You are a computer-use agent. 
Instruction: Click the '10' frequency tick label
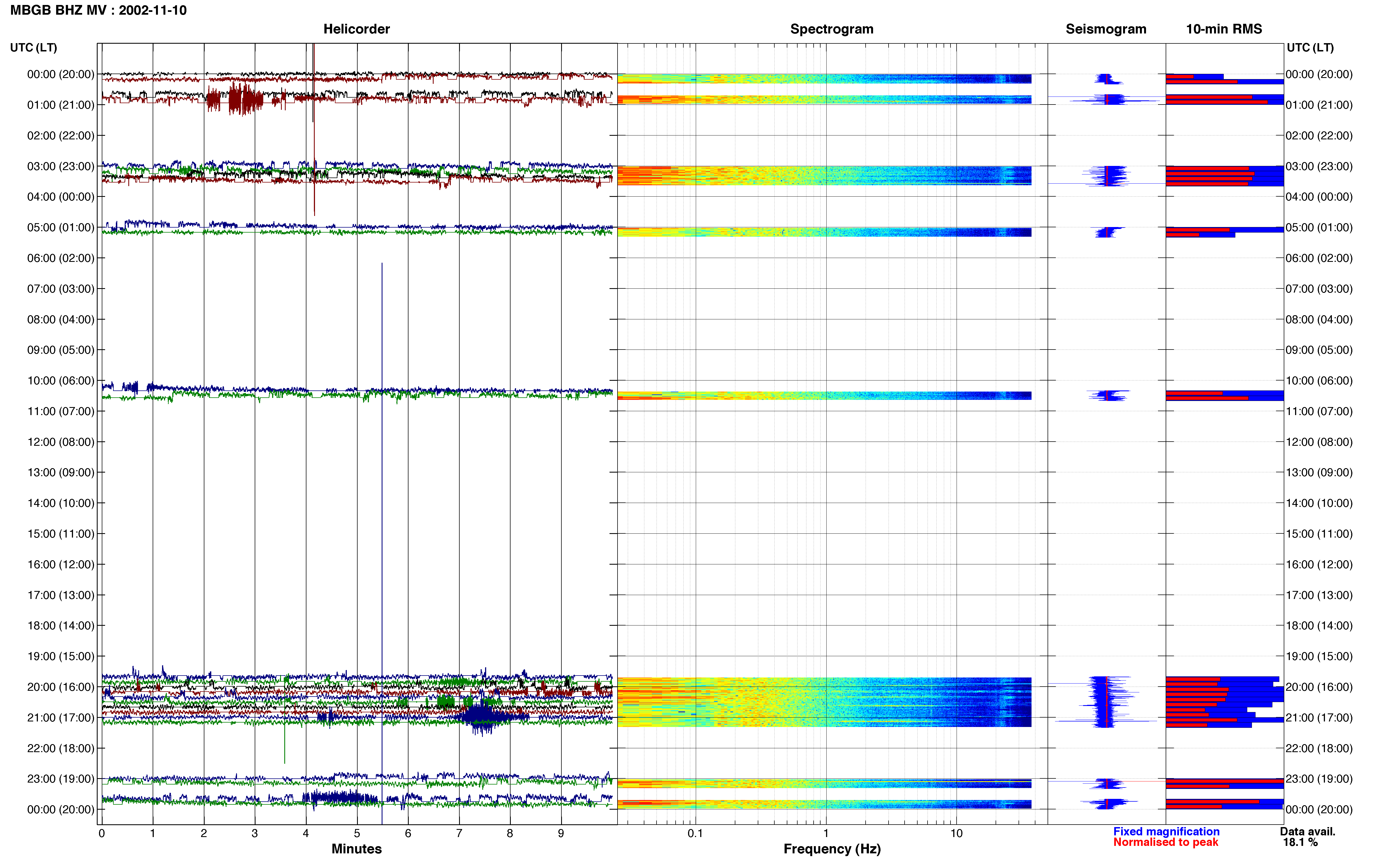click(x=956, y=833)
